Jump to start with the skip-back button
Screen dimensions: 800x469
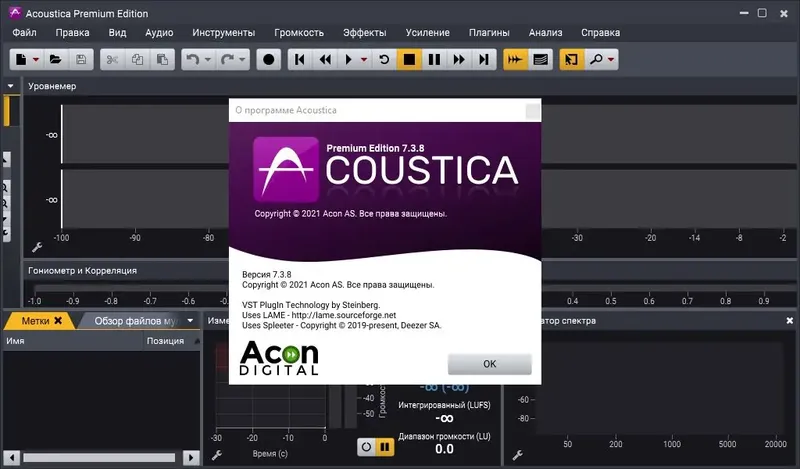click(300, 60)
